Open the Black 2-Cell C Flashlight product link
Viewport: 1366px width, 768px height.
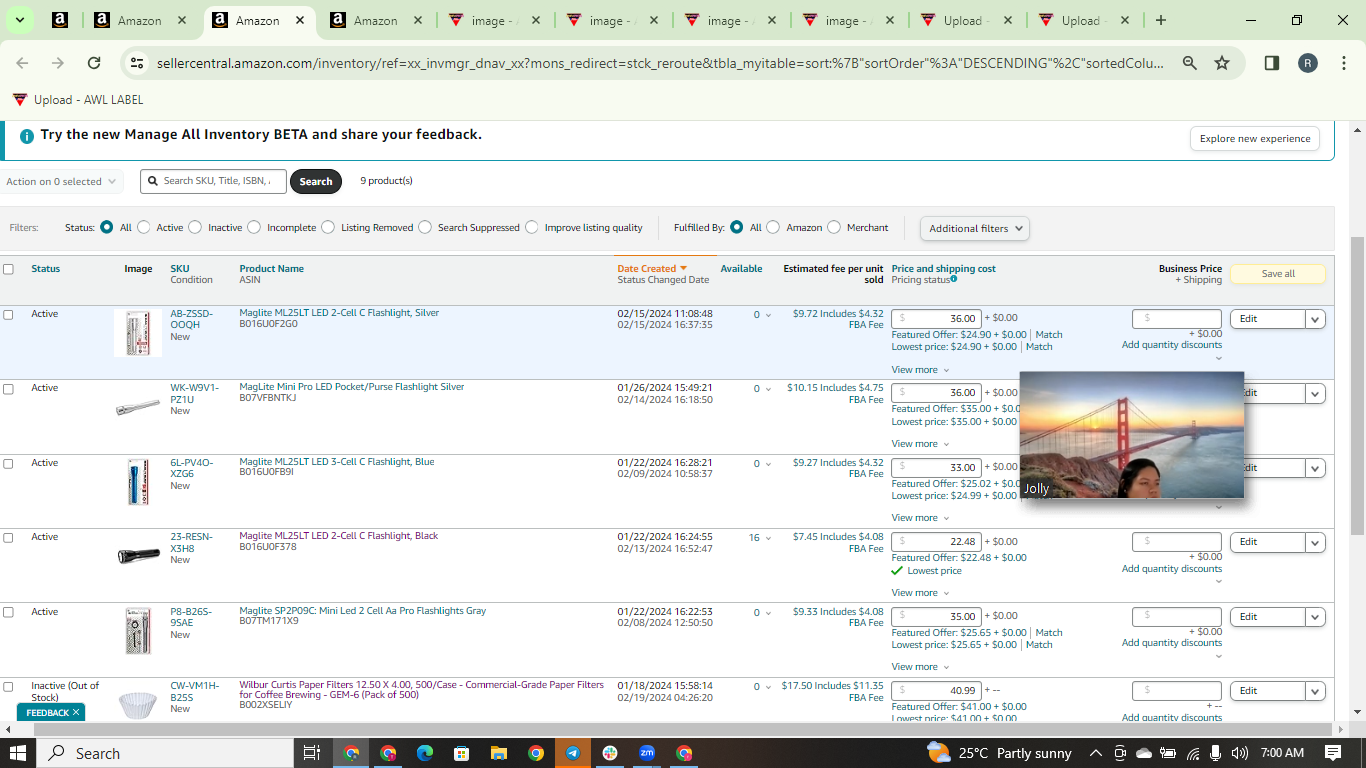point(339,536)
